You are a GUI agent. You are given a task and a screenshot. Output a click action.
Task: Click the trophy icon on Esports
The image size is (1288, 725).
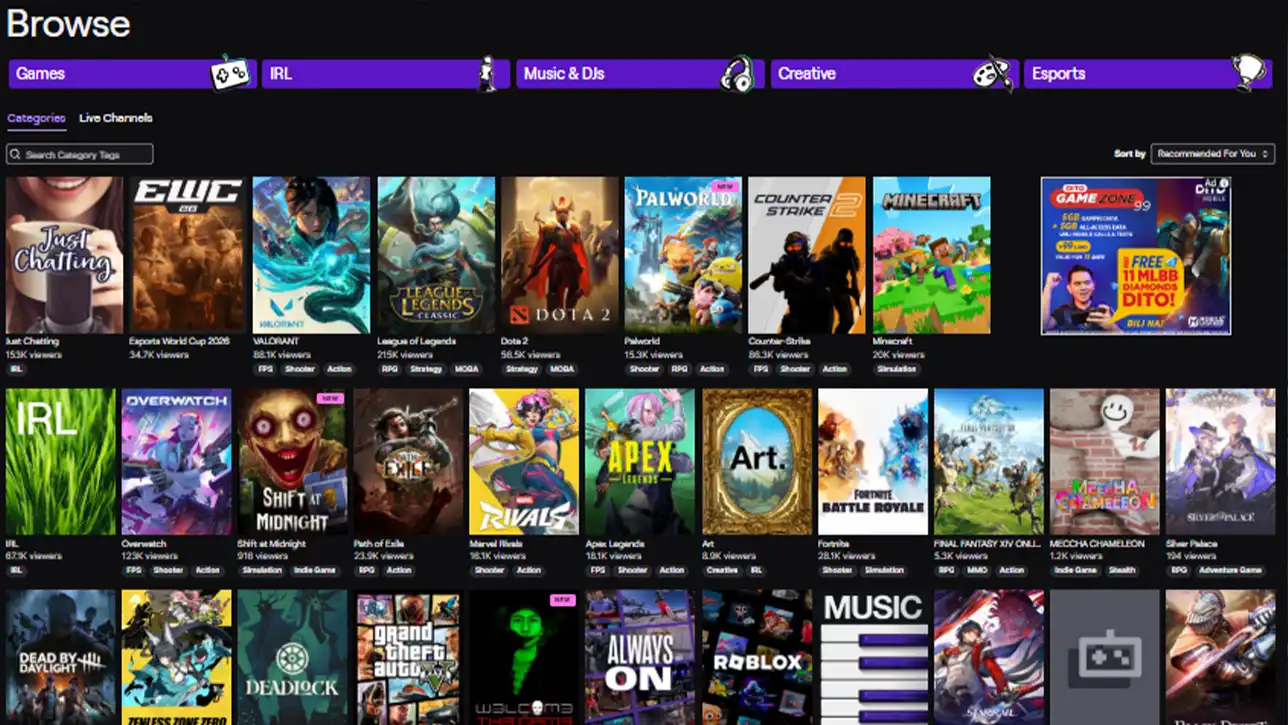coord(1249,73)
